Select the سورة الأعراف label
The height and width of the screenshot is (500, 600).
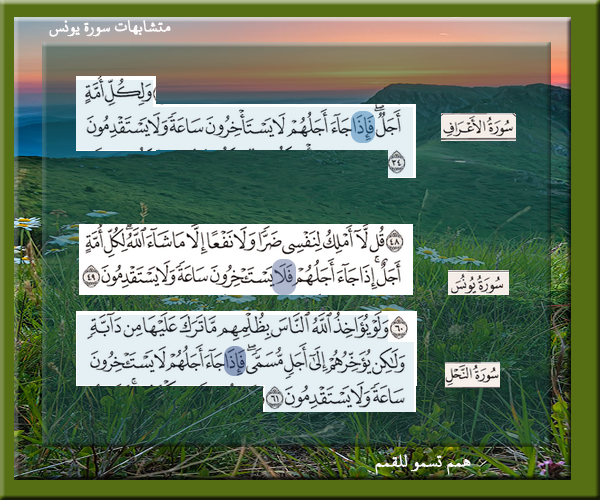pyautogui.click(x=478, y=127)
